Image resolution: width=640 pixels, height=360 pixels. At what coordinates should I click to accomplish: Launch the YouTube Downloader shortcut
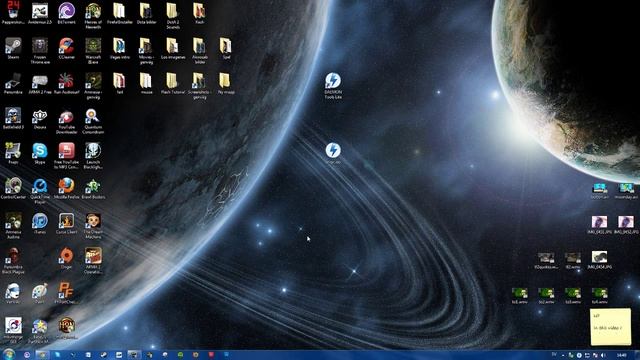[x=66, y=121]
